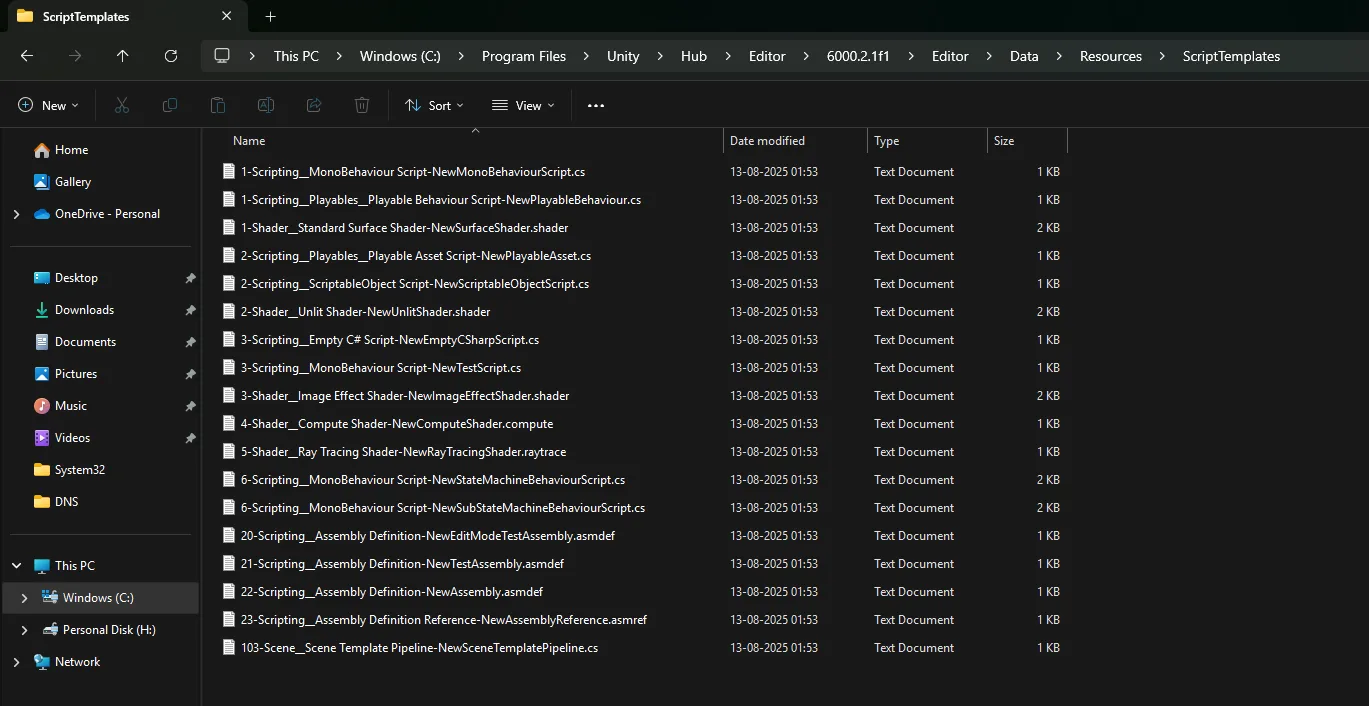Screen dimensions: 1369x706
Task: Expand the Personal Disk (H:) node
Action: [24, 630]
